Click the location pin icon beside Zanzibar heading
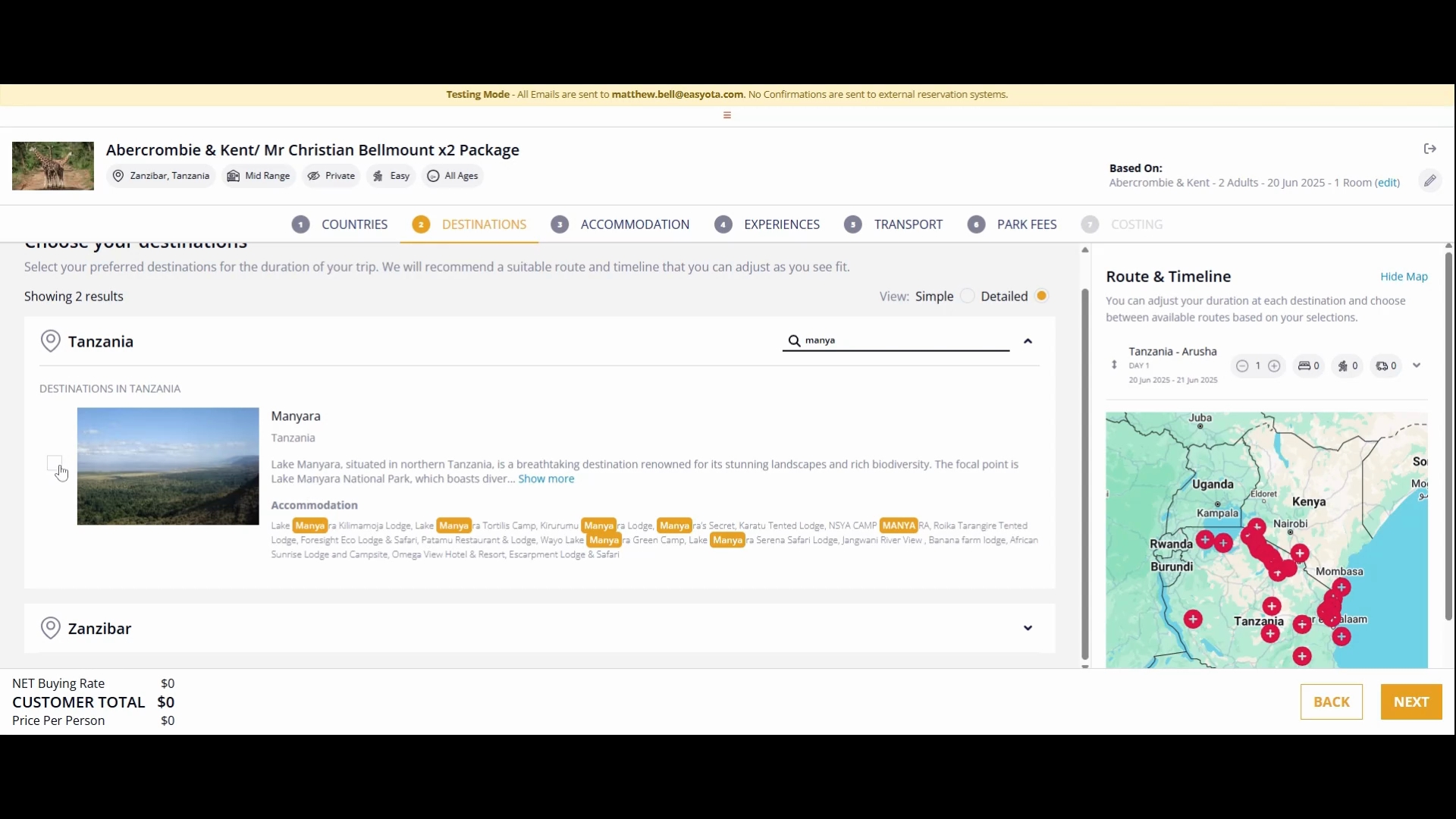 tap(50, 628)
